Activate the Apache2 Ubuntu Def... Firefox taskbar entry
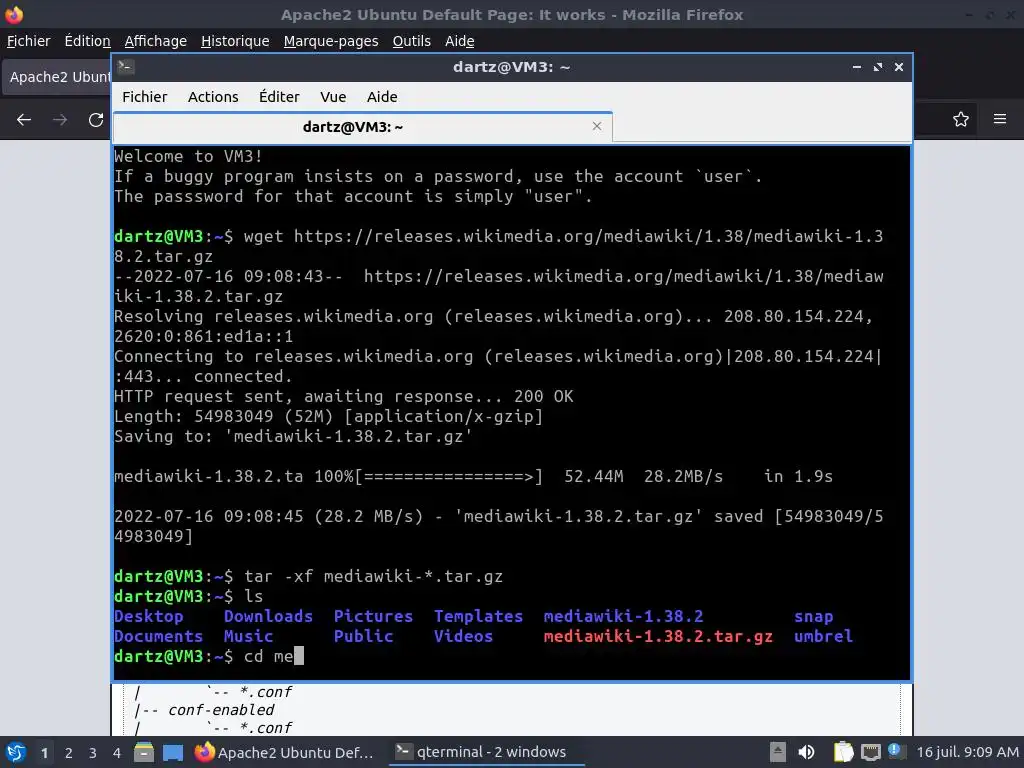Viewport: 1024px width, 768px height. click(285, 752)
